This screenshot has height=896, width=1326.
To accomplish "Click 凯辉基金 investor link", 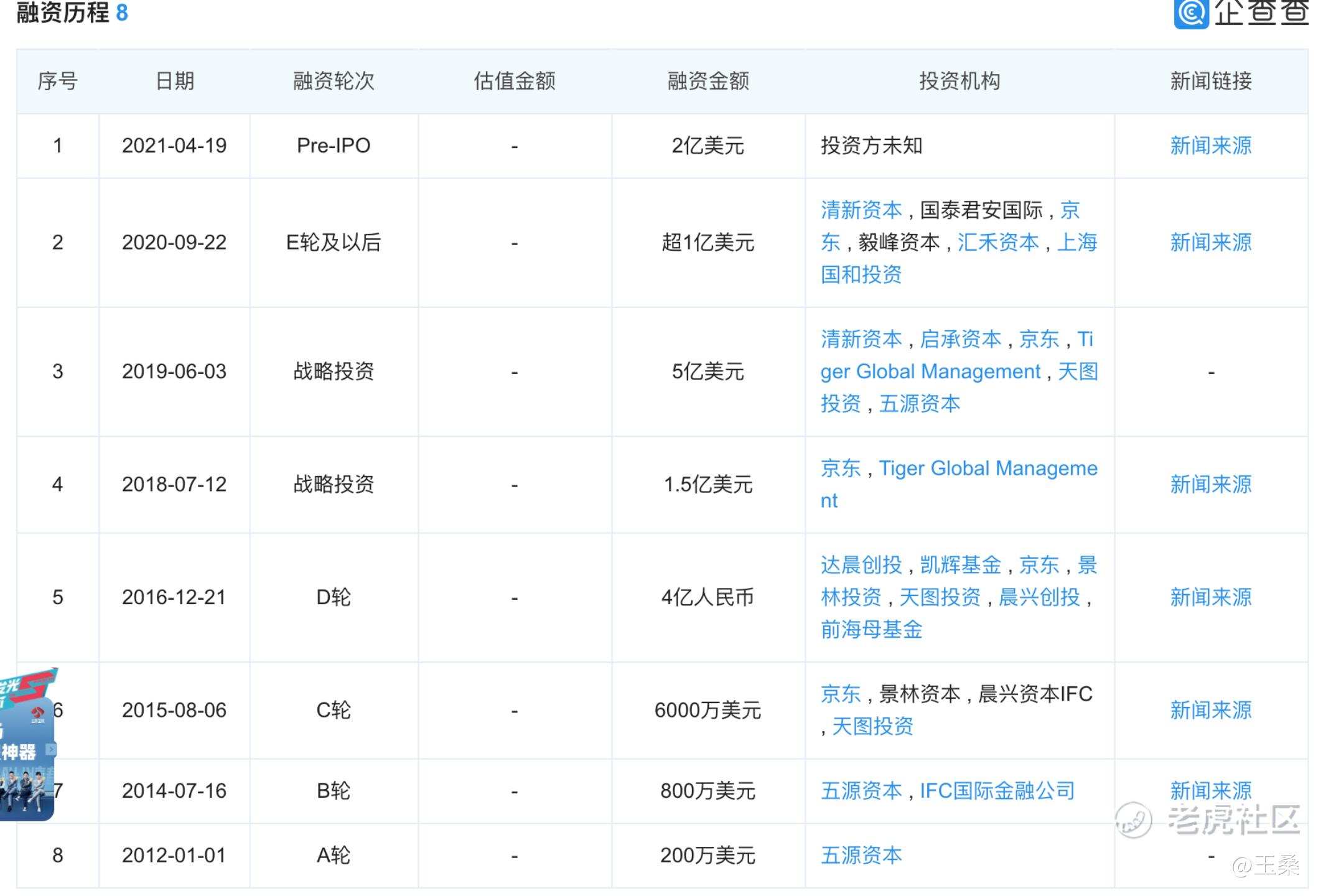I will click(961, 565).
